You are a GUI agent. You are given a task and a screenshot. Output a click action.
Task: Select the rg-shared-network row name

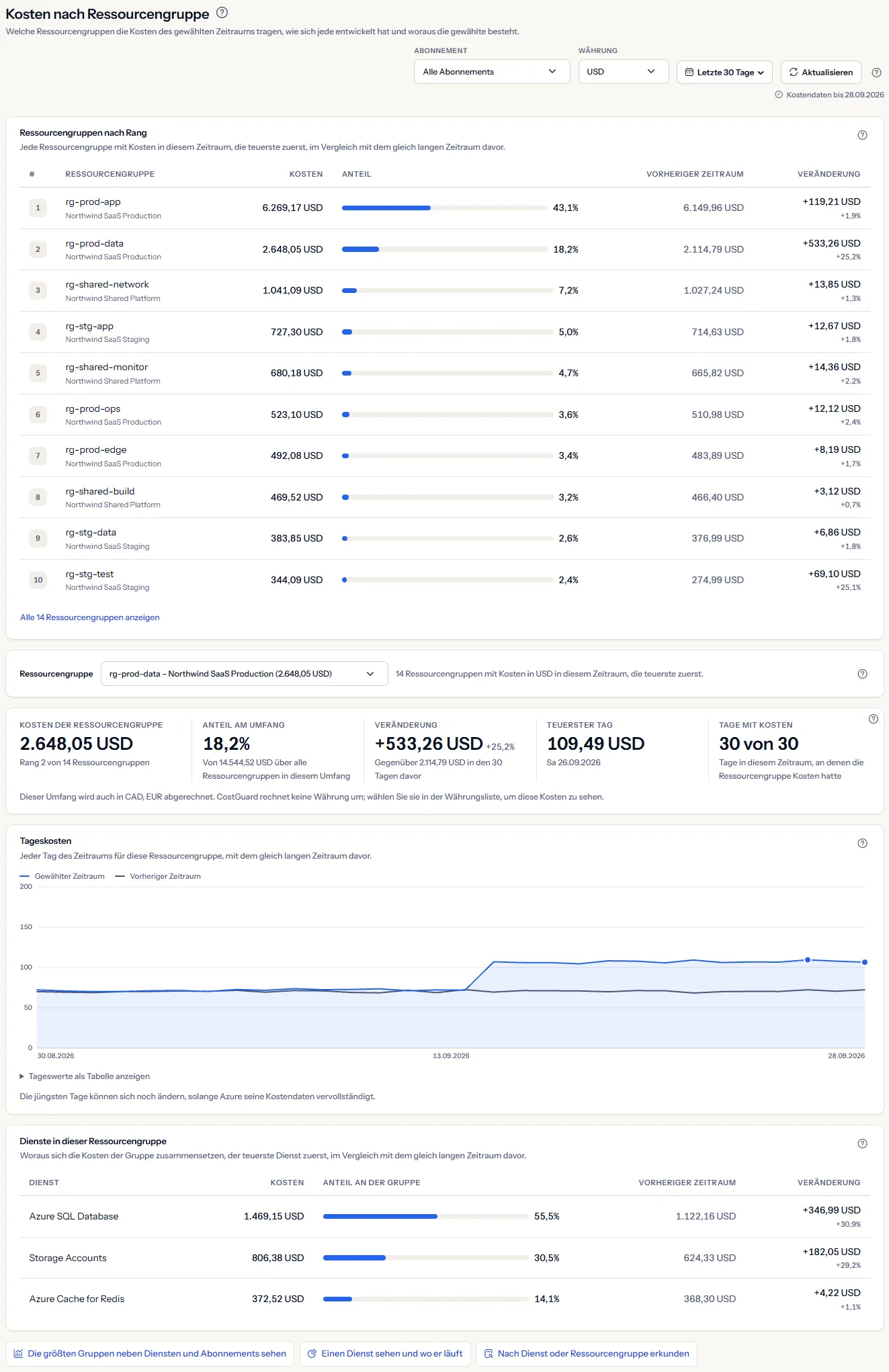pos(107,284)
